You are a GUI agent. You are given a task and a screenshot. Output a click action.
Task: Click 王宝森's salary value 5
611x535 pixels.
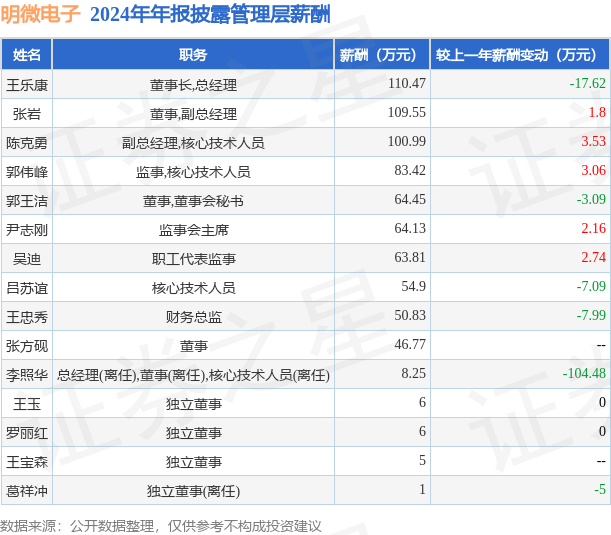tap(422, 461)
